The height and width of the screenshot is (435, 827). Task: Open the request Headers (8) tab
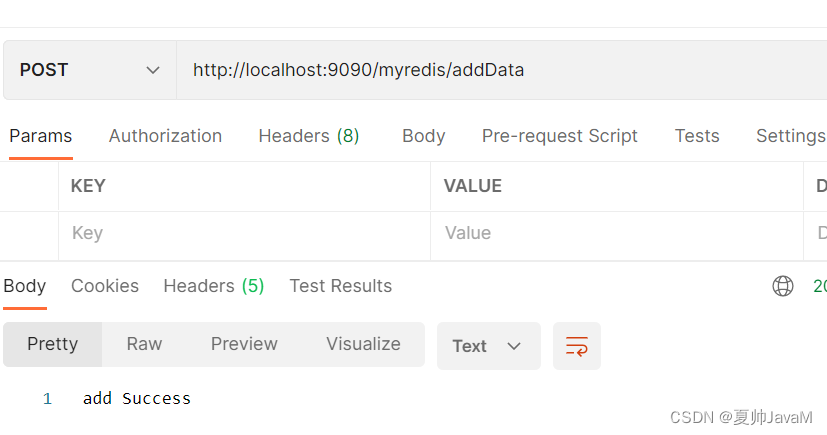[x=309, y=136]
